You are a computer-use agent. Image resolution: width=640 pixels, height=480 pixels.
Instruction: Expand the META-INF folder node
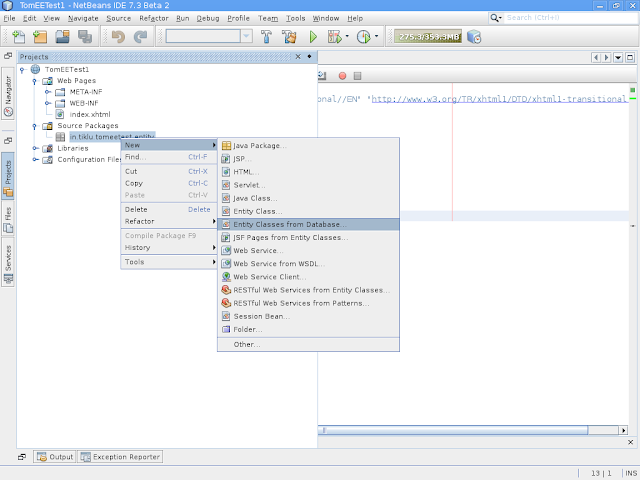click(x=47, y=92)
